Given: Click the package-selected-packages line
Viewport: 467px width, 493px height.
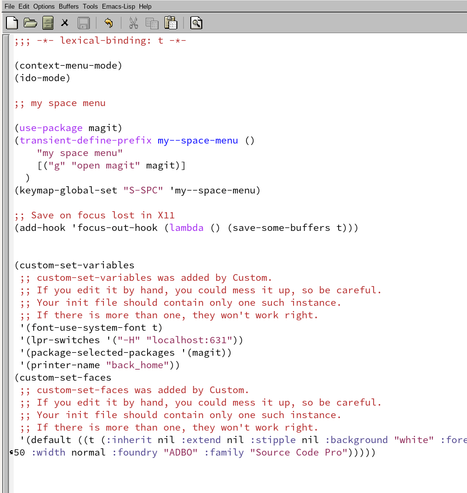Looking at the screenshot, I should pyautogui.click(x=126, y=353).
